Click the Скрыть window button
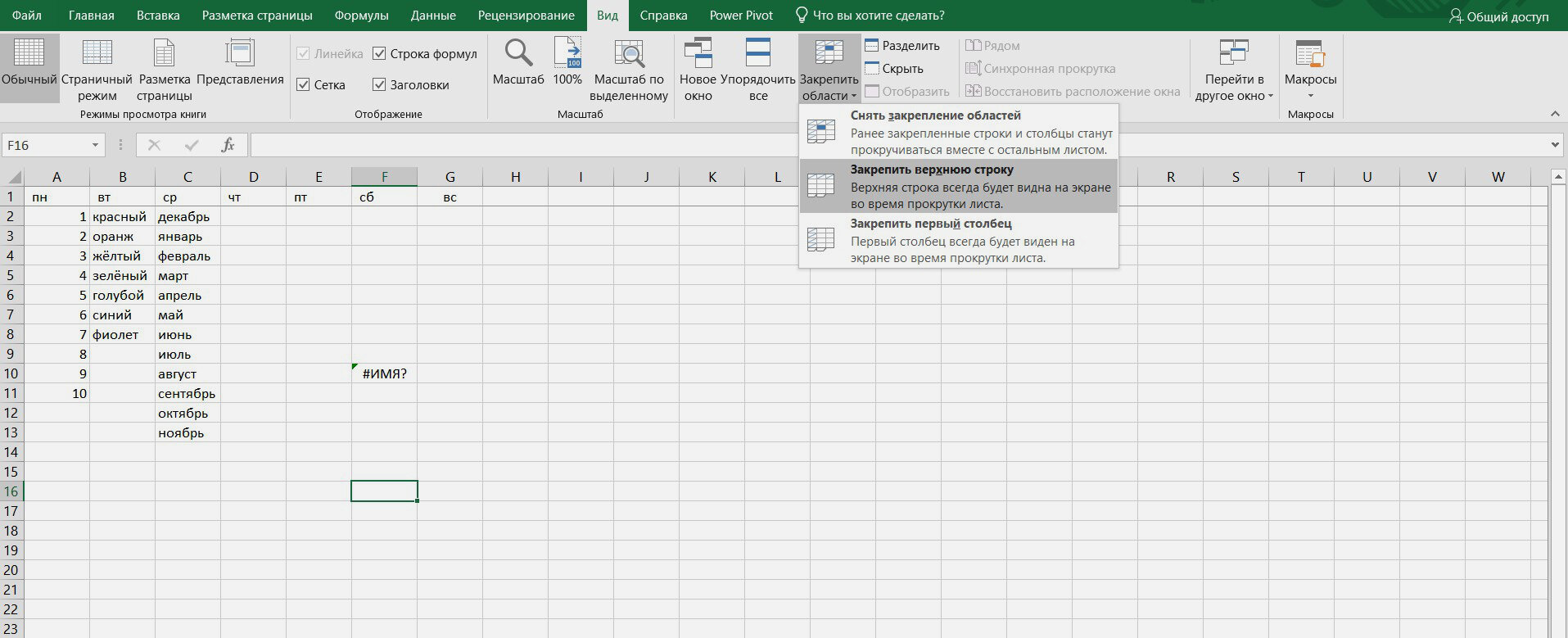Image resolution: width=1568 pixels, height=638 pixels. coord(894,69)
